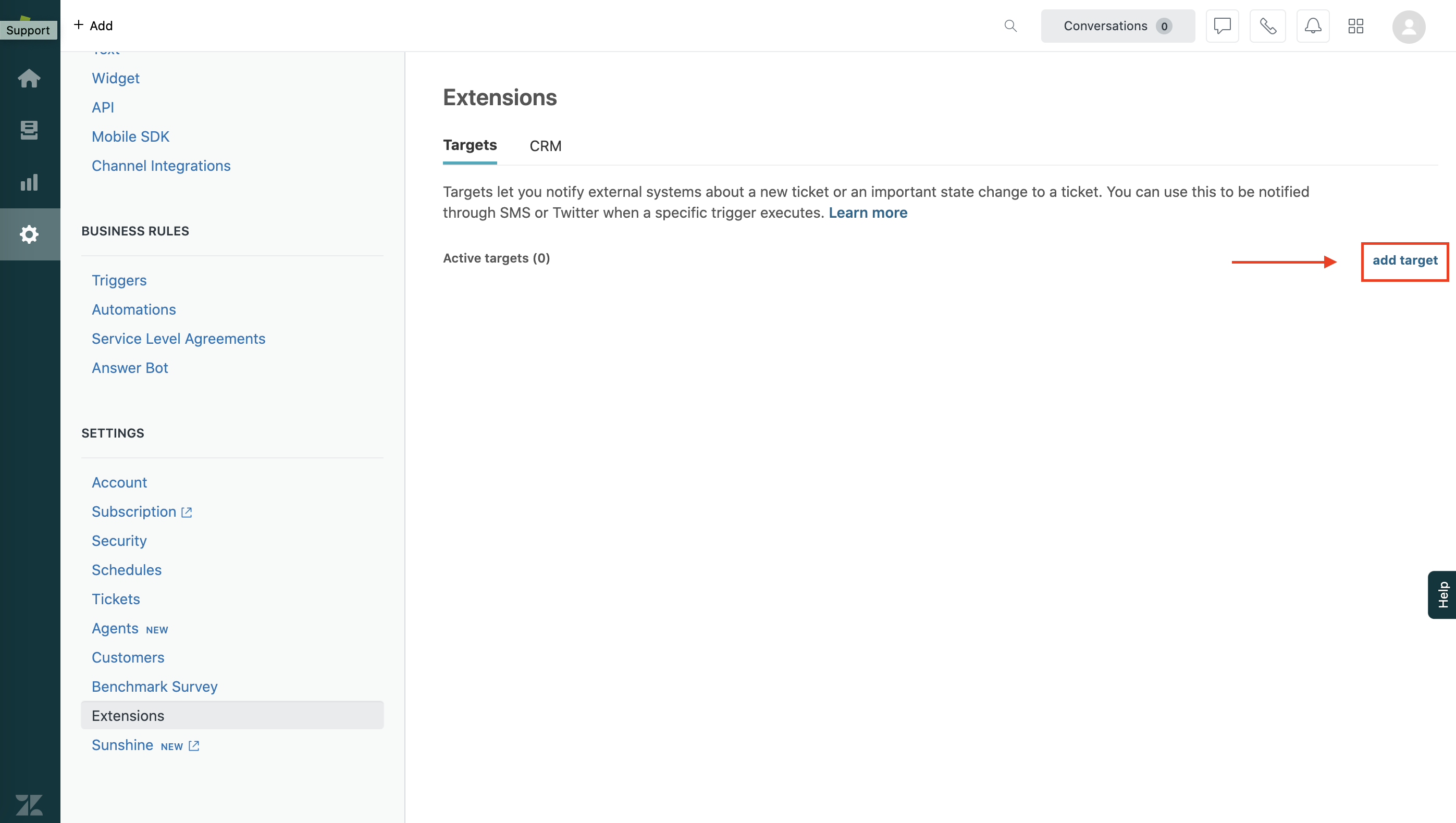The image size is (1456, 823).
Task: Click the Add button
Action: 93,26
